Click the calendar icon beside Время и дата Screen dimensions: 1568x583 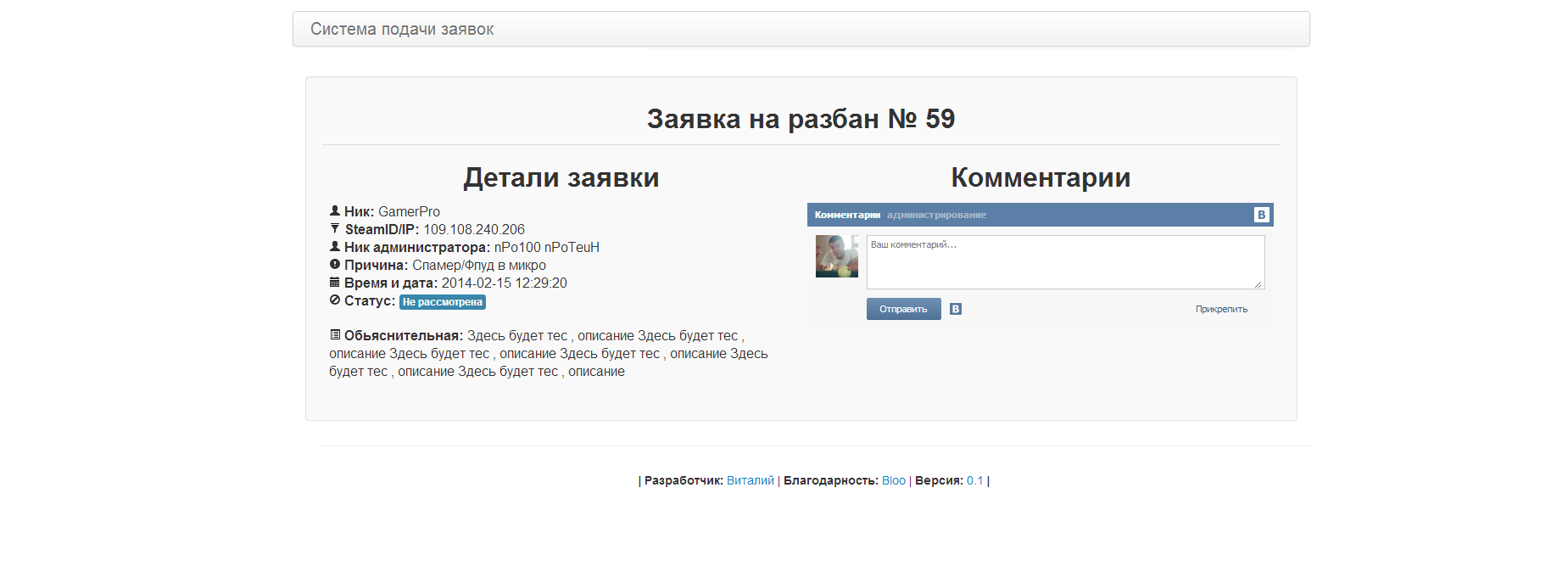pyautogui.click(x=335, y=283)
